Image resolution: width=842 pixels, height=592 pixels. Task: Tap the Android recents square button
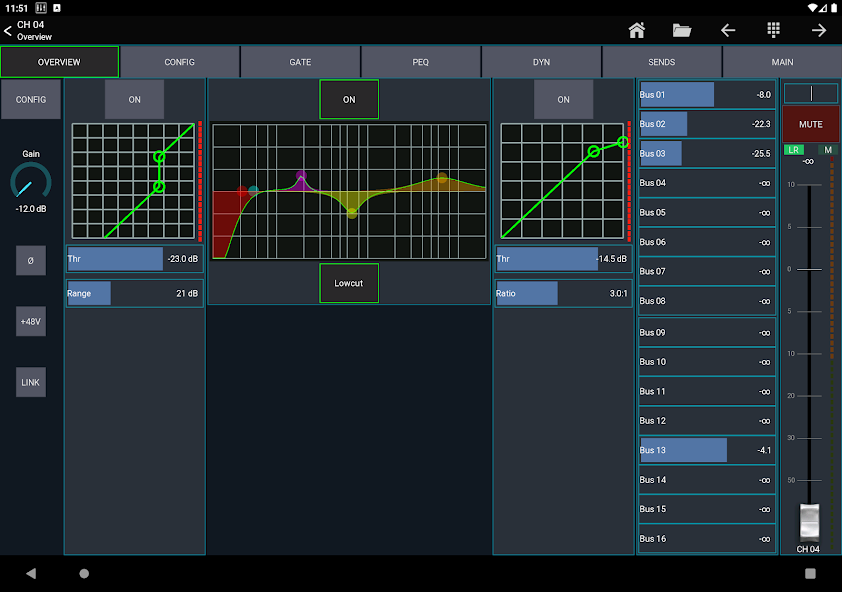coord(810,573)
